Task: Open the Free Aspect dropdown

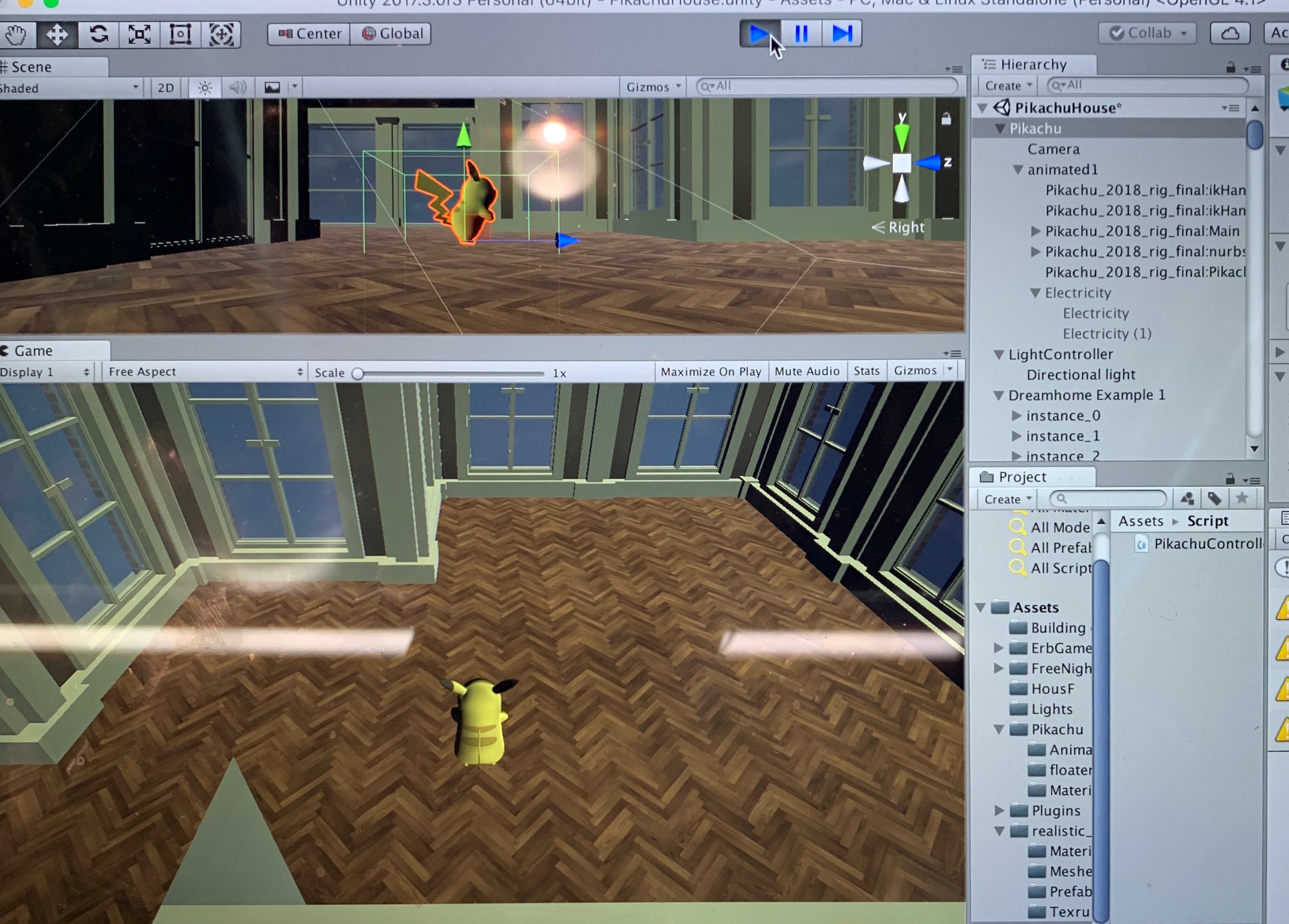Action: click(205, 372)
